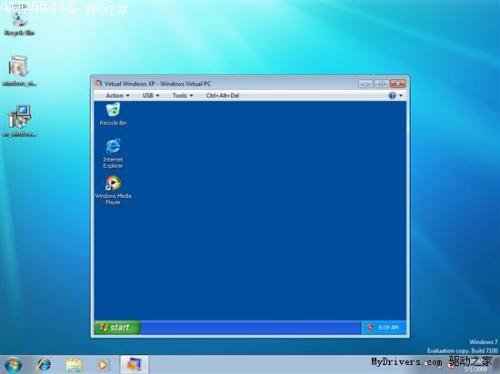Expand the Tools dropdown menu
This screenshot has width=500, height=374.
(183, 96)
